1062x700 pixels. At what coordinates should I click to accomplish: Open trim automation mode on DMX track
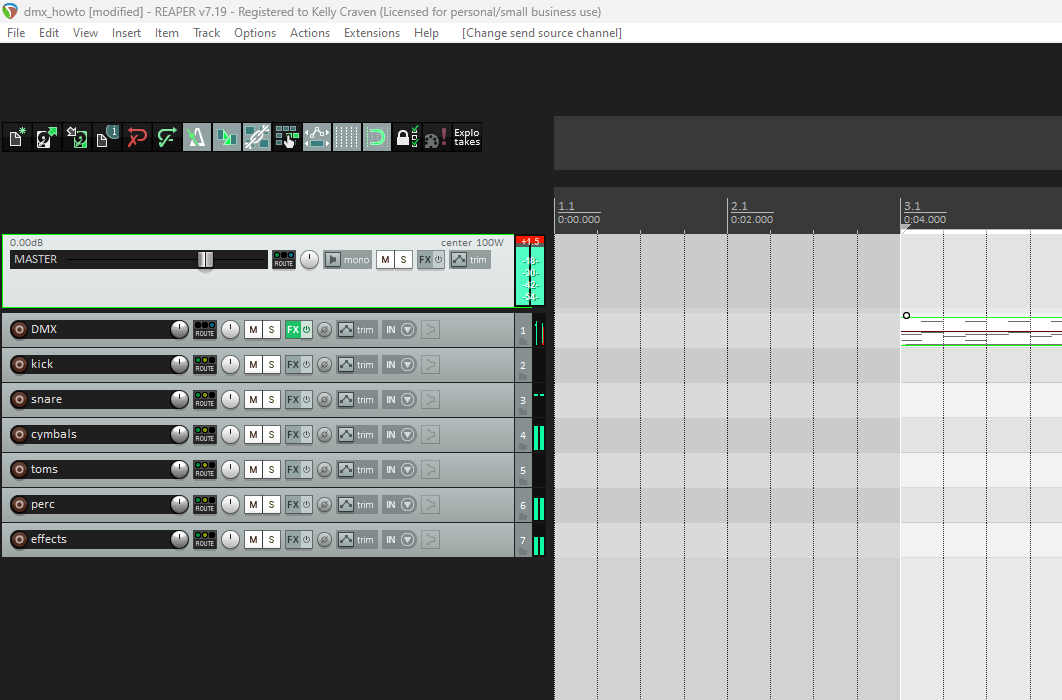click(x=365, y=330)
